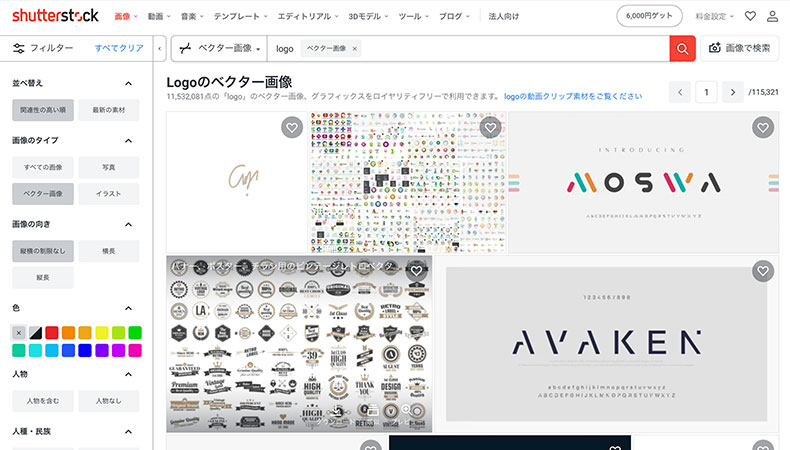Go to previous results page
The width and height of the screenshot is (790, 450).
click(680, 92)
